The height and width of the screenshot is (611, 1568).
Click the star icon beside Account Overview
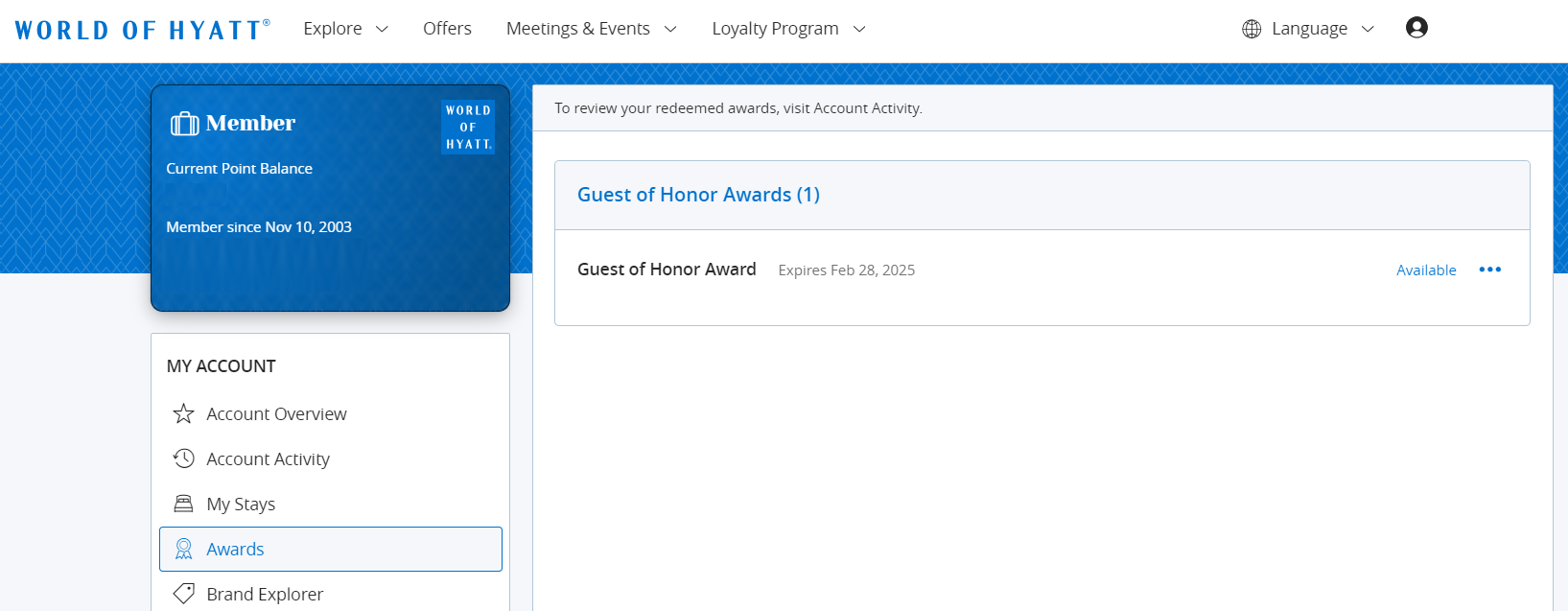click(x=183, y=413)
